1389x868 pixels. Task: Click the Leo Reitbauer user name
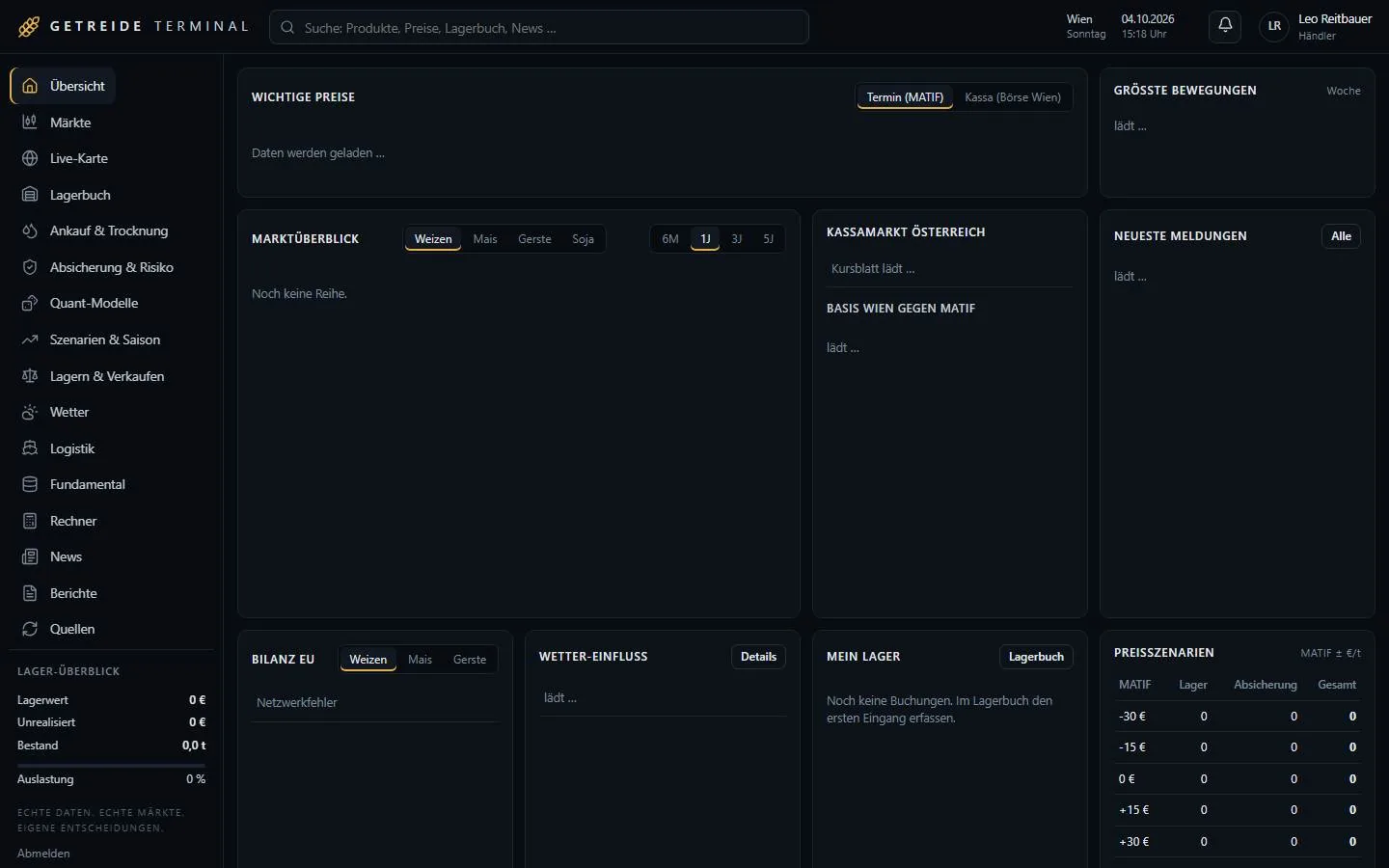[x=1335, y=19]
